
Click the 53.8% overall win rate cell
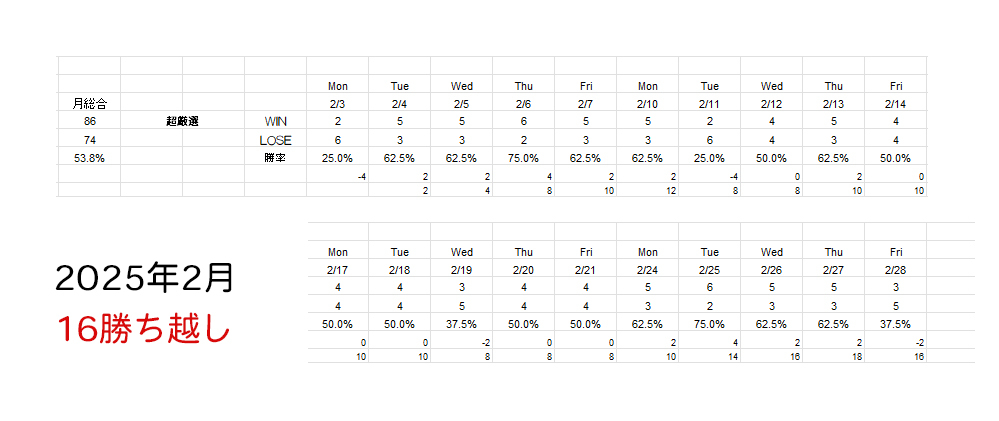click(x=90, y=158)
